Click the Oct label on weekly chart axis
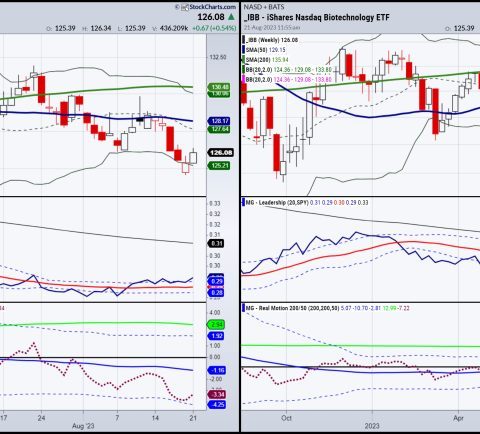The image size is (480, 434). (x=286, y=418)
